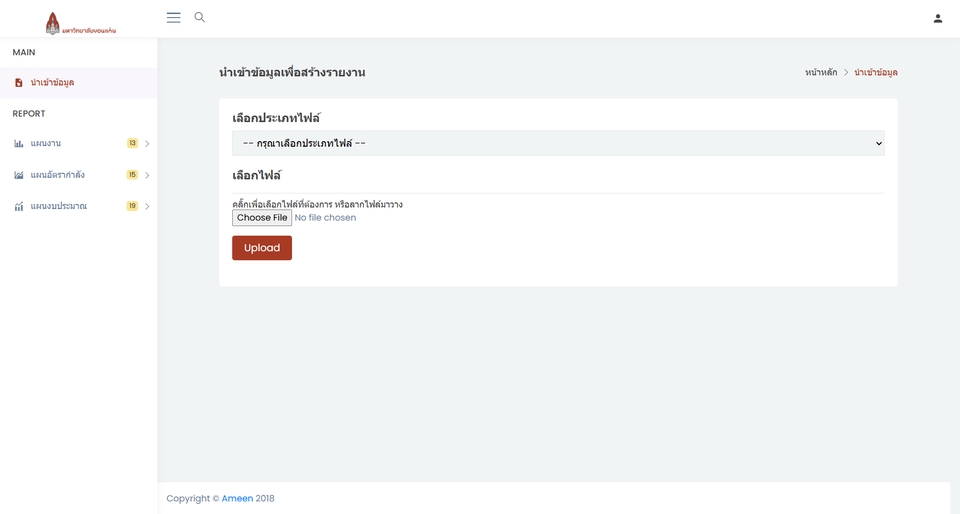
Task: Click the bar chart icon for แผนงาน
Action: point(19,144)
